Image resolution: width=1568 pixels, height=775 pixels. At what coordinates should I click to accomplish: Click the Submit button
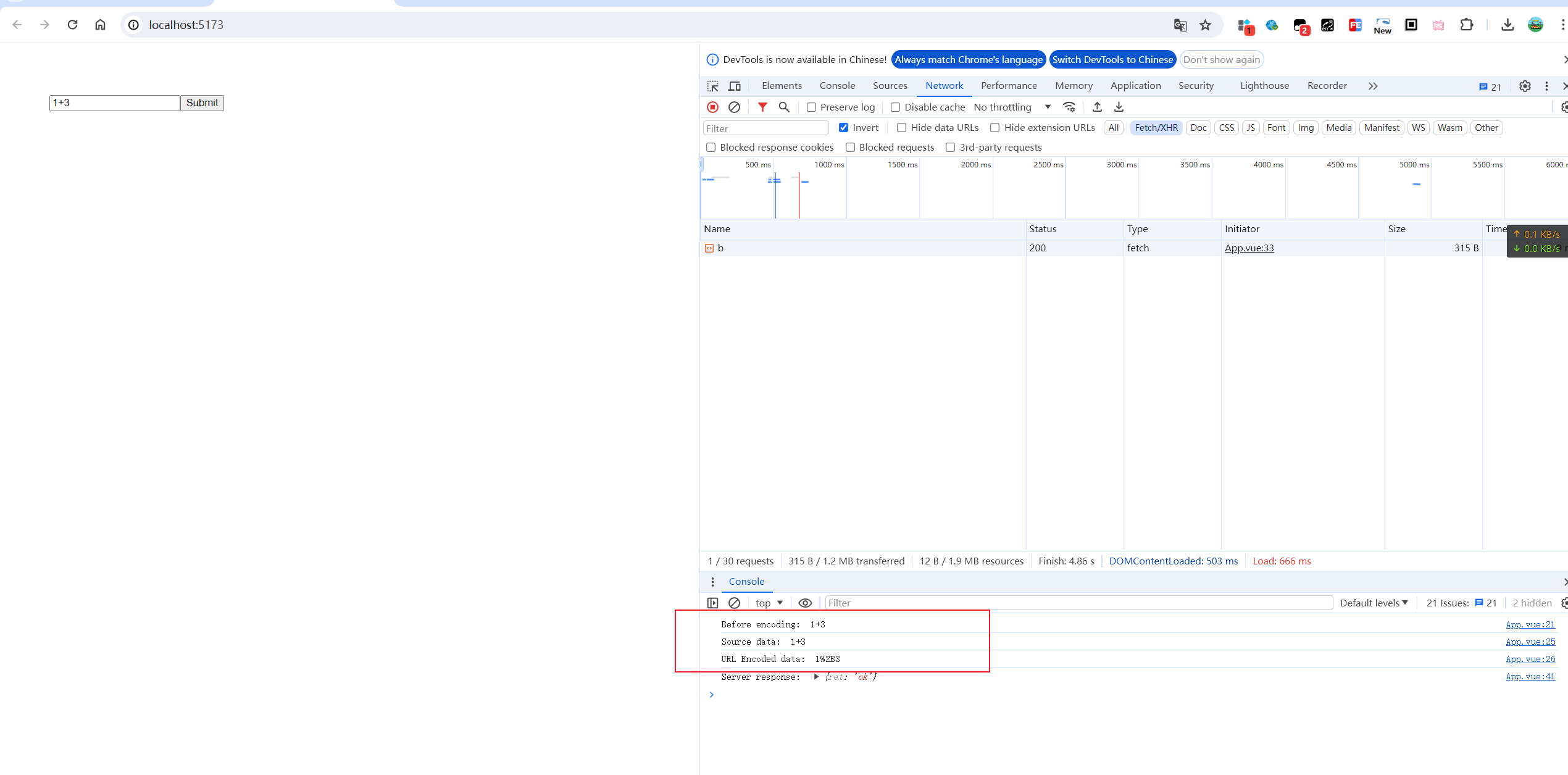coord(202,103)
